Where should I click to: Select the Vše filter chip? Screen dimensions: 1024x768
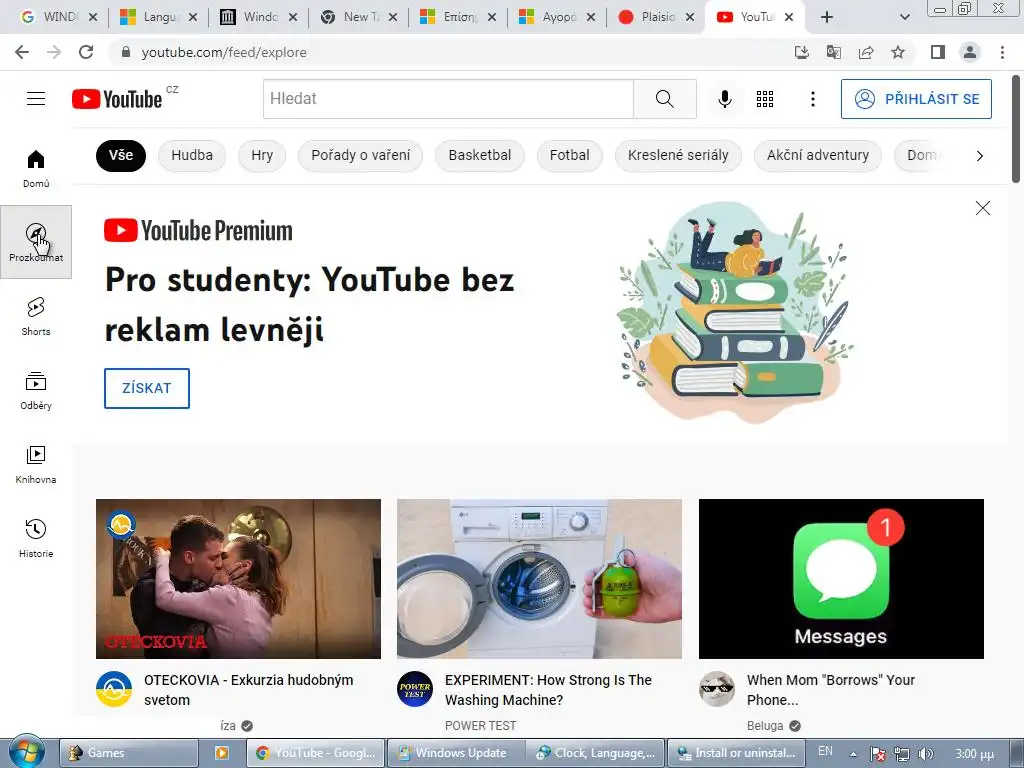tap(121, 155)
